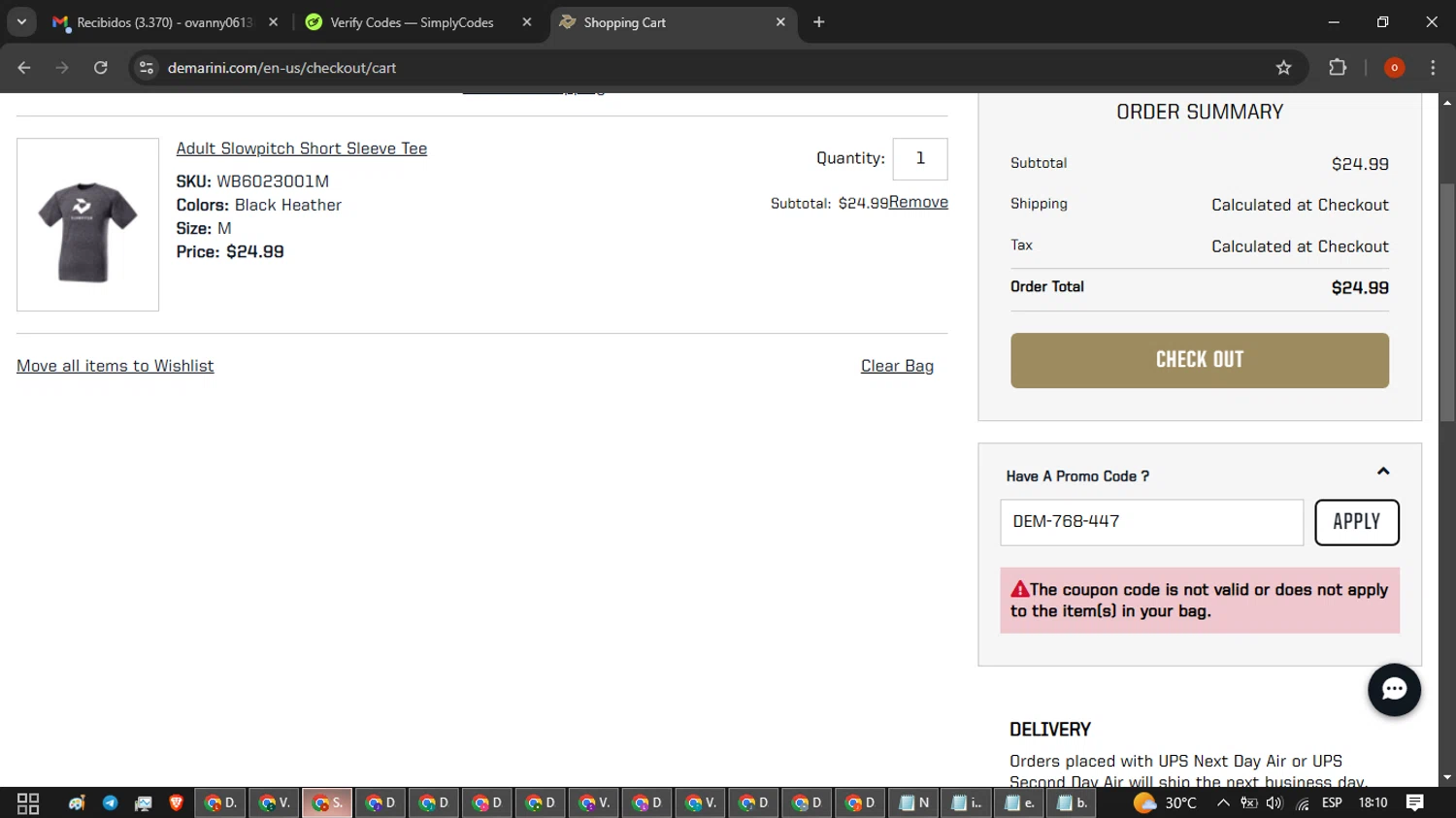Switch to the Gmail Recibidos tab
The width and height of the screenshot is (1456, 818).
coord(165,22)
